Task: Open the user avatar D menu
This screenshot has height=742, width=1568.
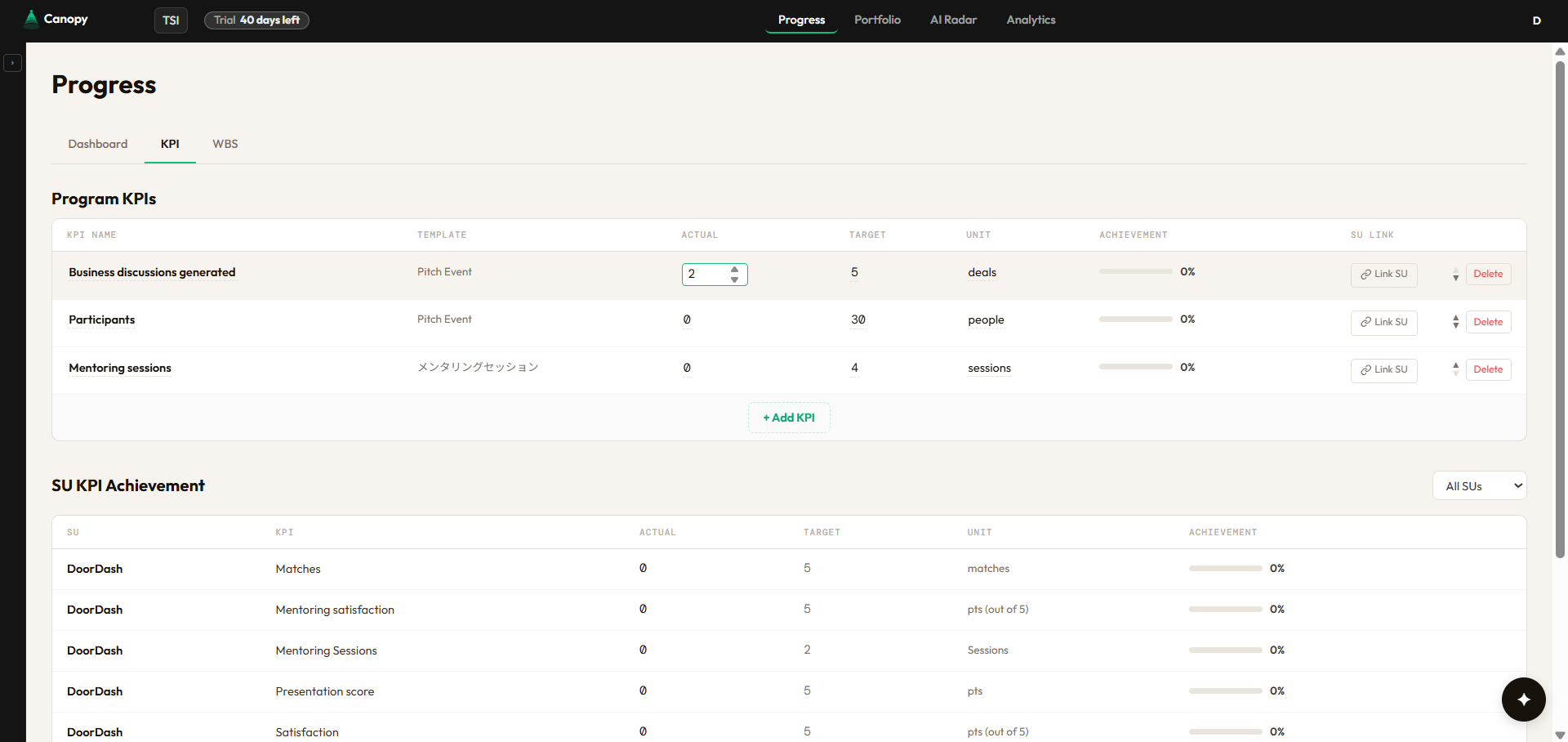Action: (1536, 20)
